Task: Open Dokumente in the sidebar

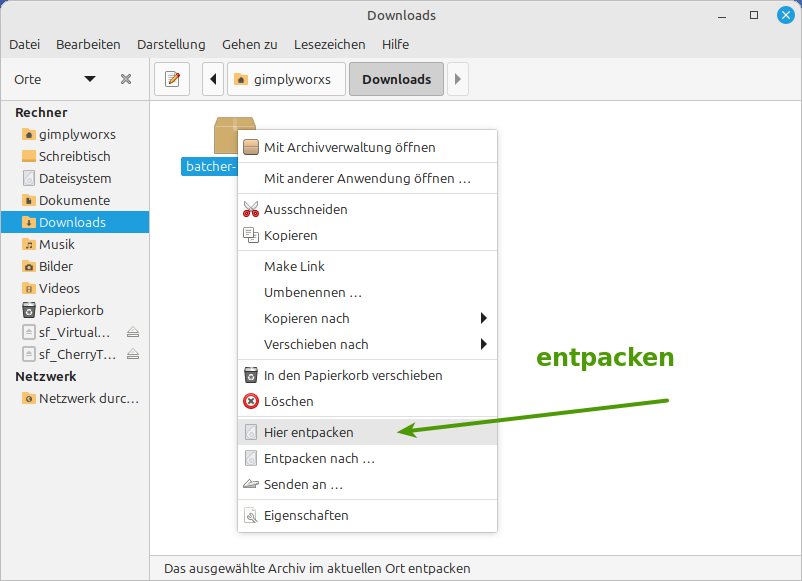Action: tap(75, 200)
